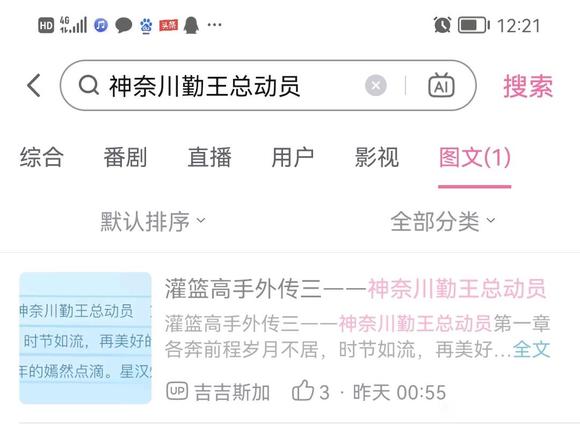Image resolution: width=580 pixels, height=424 pixels.
Task: Open the 全文 full-text link
Action: click(532, 349)
